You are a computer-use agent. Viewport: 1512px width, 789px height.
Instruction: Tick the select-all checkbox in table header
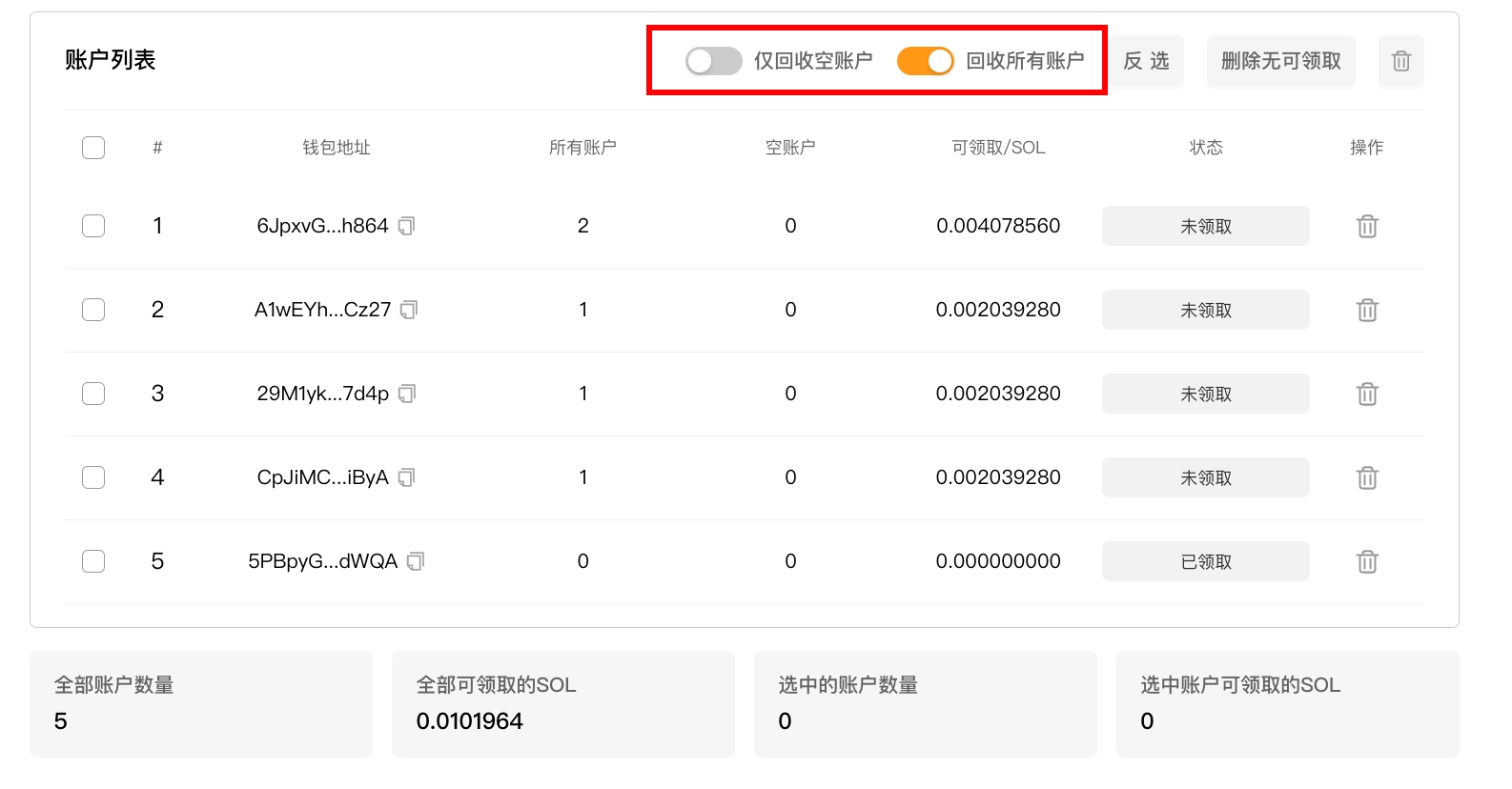pyautogui.click(x=93, y=148)
